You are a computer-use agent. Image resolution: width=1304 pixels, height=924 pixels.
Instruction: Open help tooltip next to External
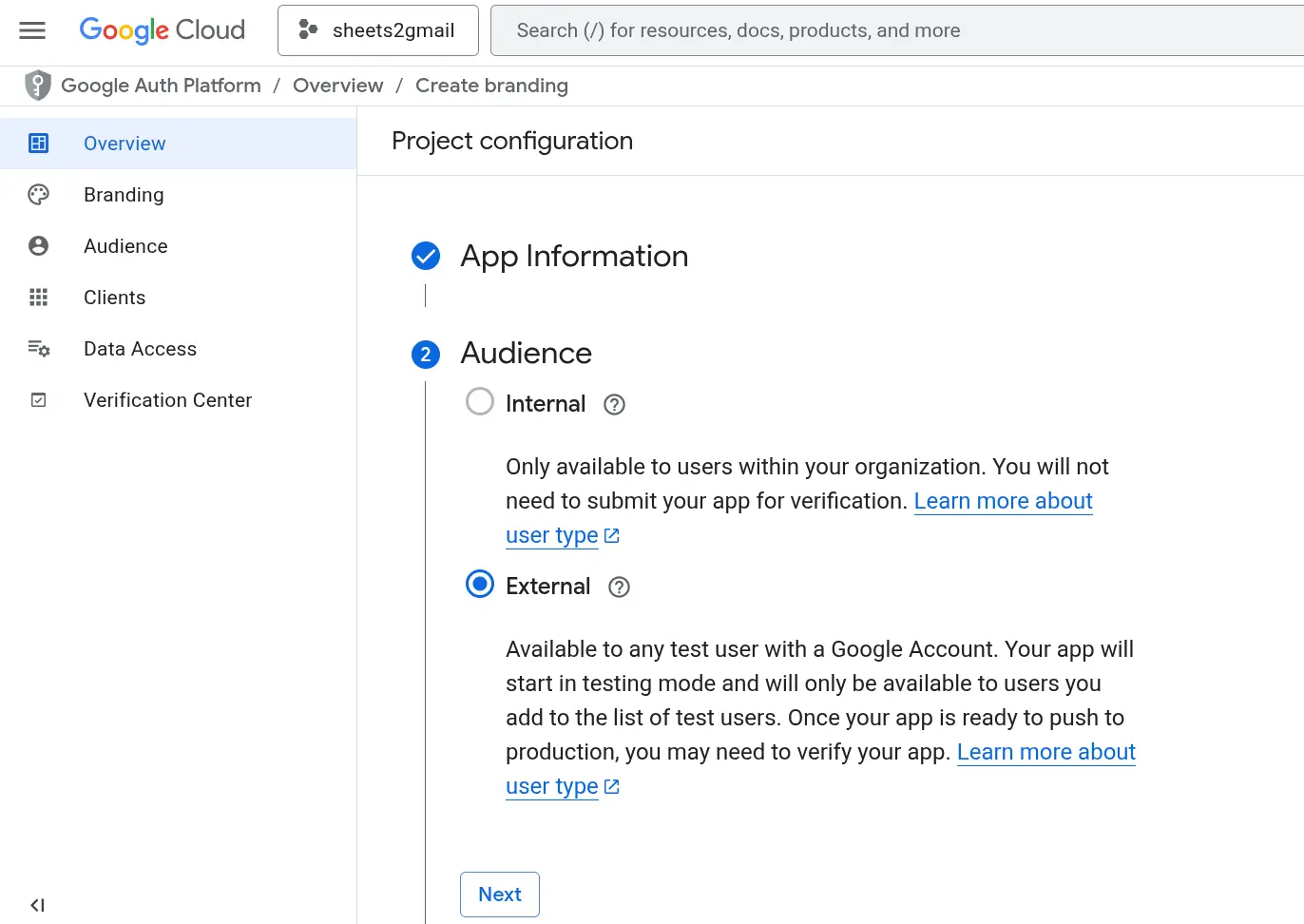(x=619, y=587)
